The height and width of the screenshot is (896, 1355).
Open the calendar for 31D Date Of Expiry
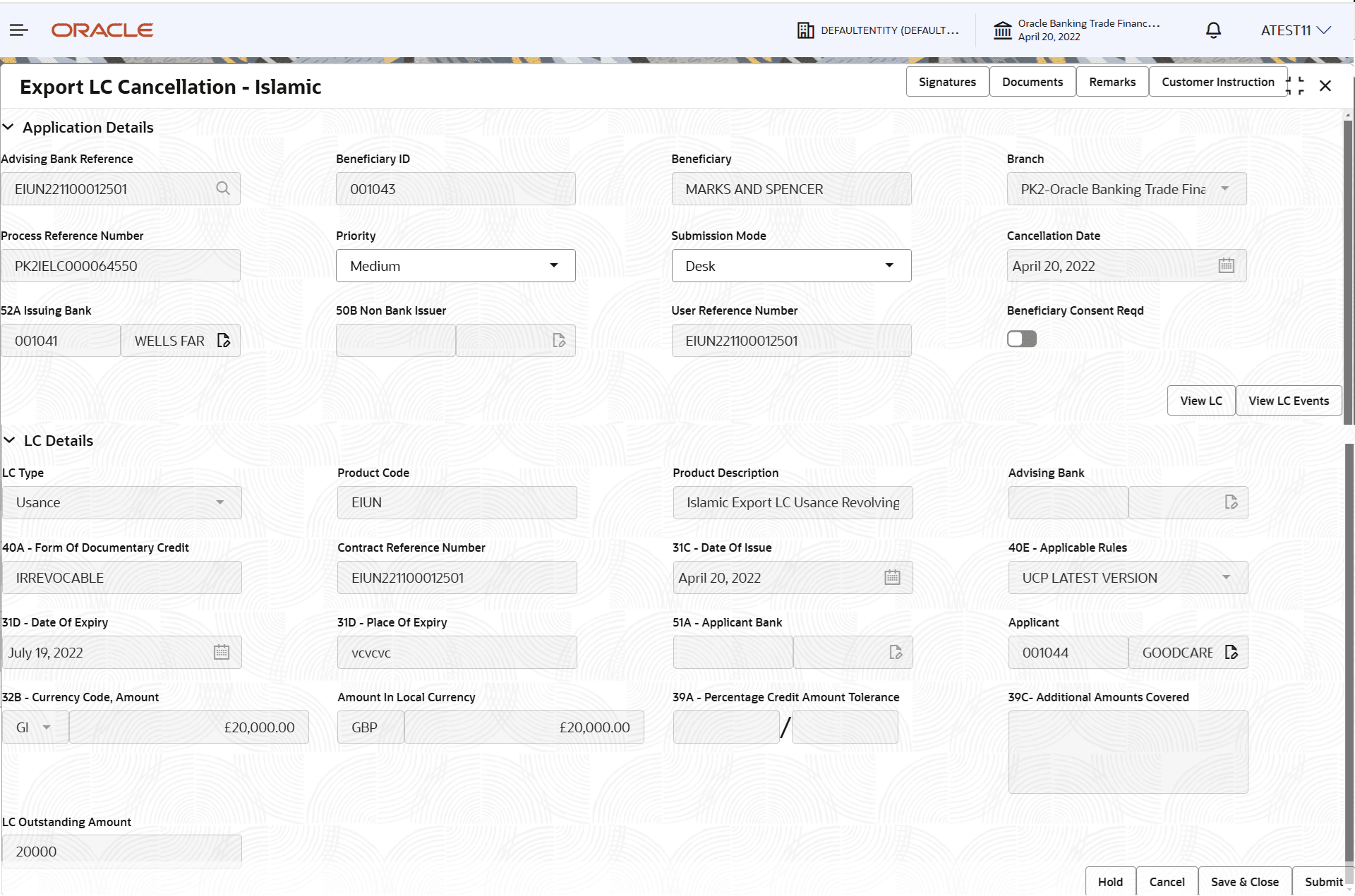click(x=222, y=652)
